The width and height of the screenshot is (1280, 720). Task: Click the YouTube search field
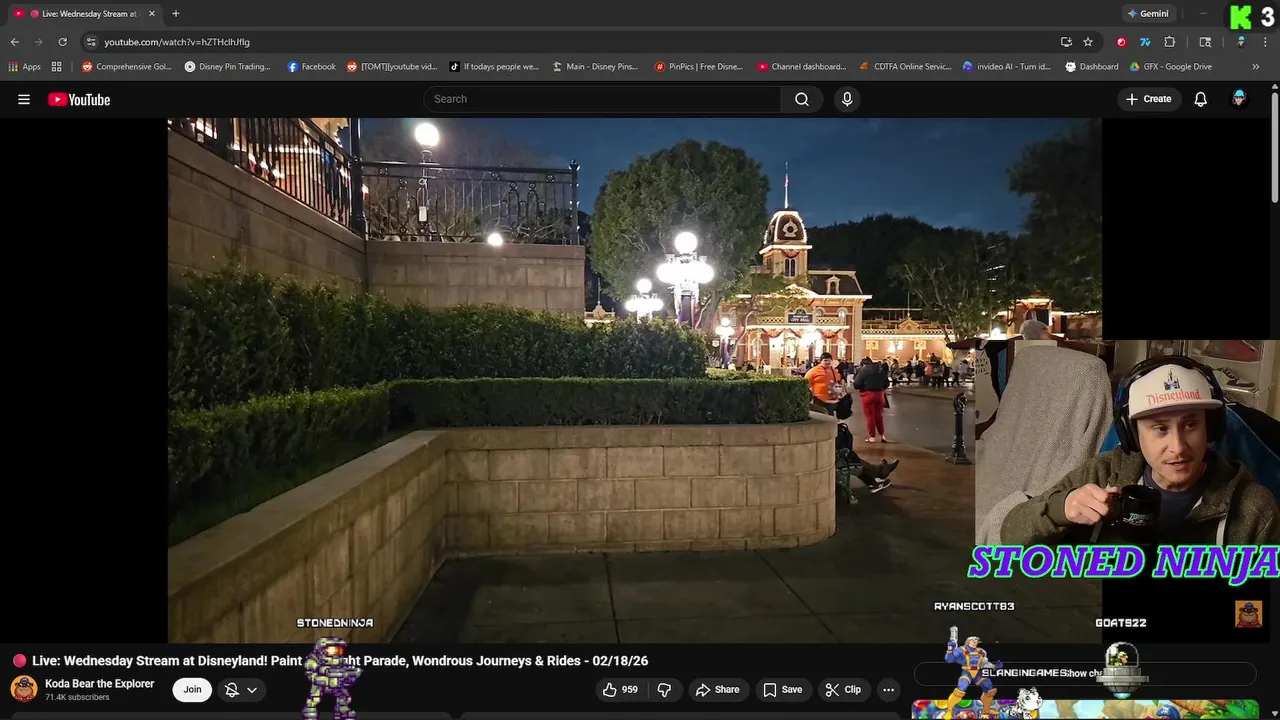(x=602, y=99)
